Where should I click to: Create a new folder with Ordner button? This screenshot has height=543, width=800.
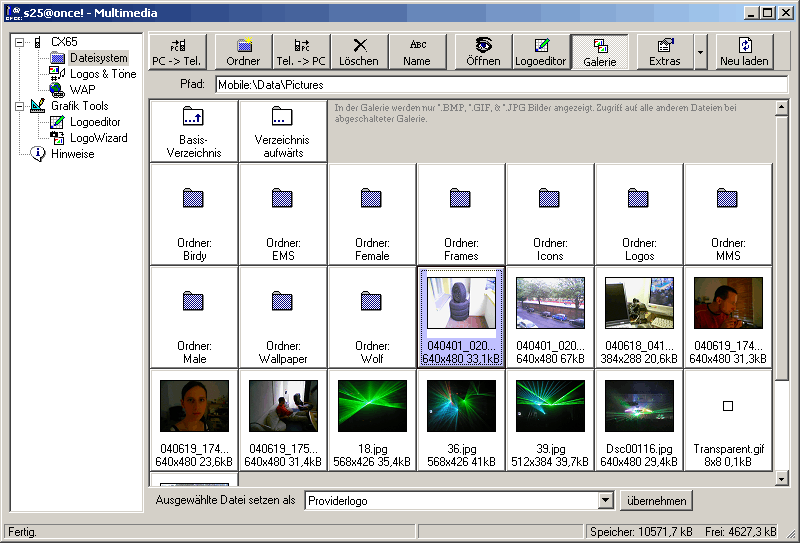243,52
